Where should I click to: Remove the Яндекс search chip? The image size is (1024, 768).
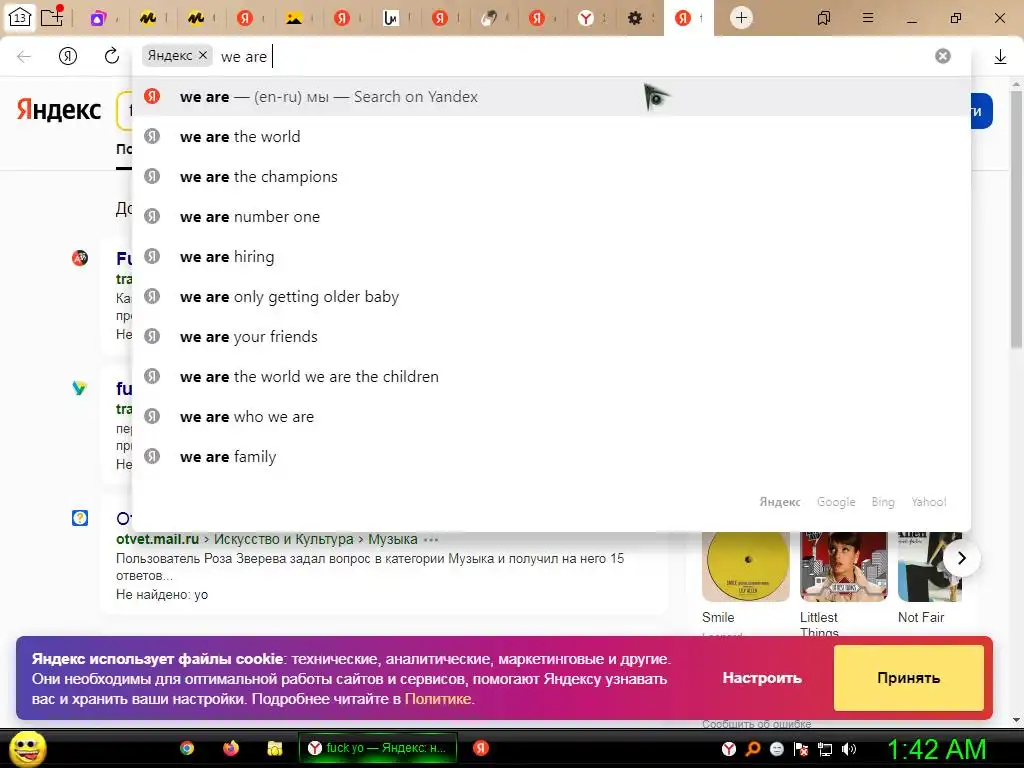click(x=202, y=56)
